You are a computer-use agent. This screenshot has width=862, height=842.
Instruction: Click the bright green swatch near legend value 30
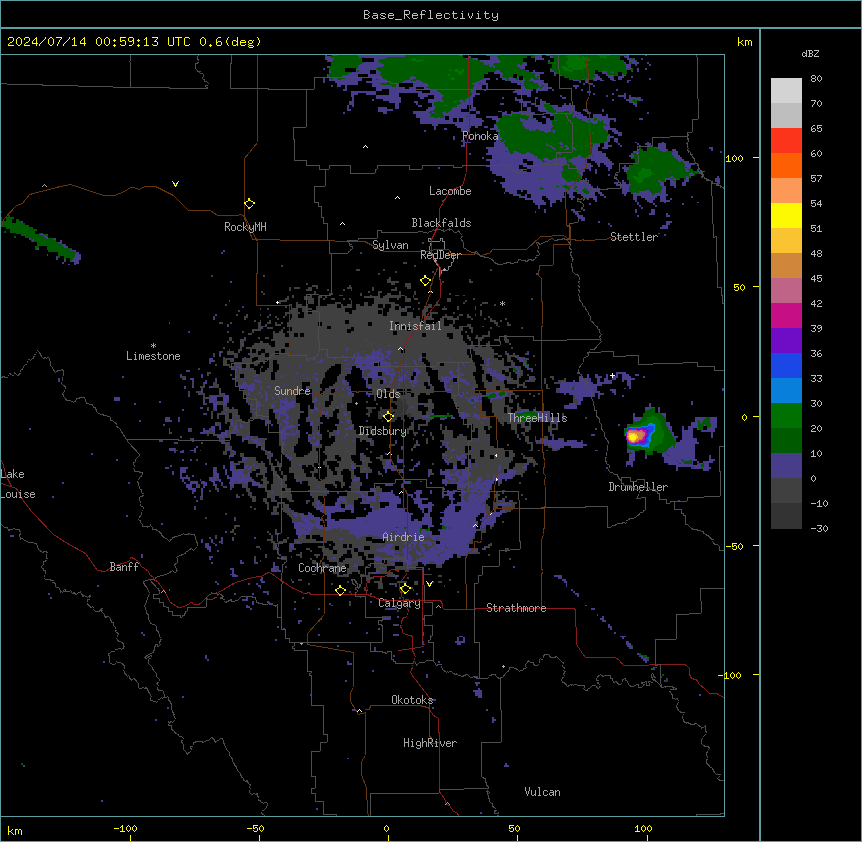tap(786, 416)
